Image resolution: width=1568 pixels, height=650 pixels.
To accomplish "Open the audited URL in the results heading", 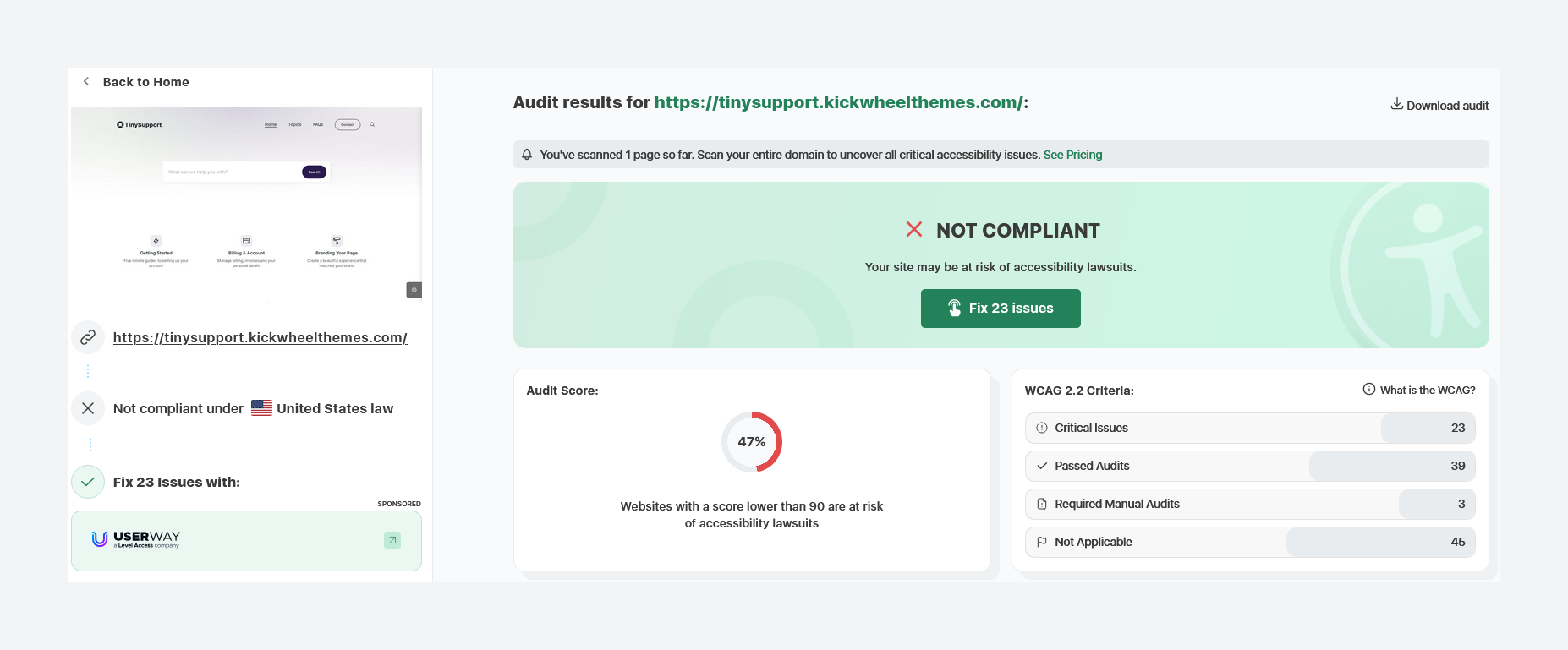I will (x=839, y=102).
